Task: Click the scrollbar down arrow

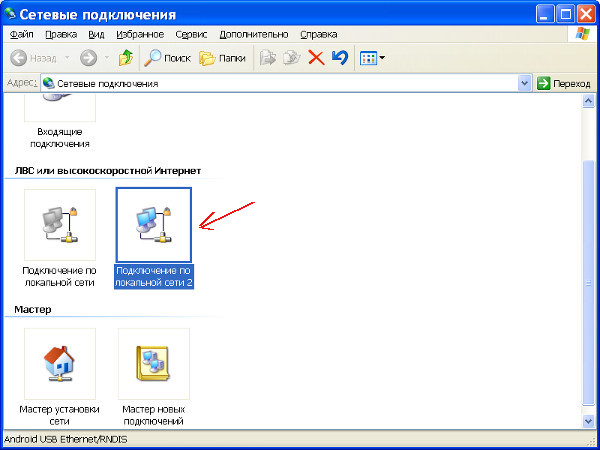Action: [588, 421]
